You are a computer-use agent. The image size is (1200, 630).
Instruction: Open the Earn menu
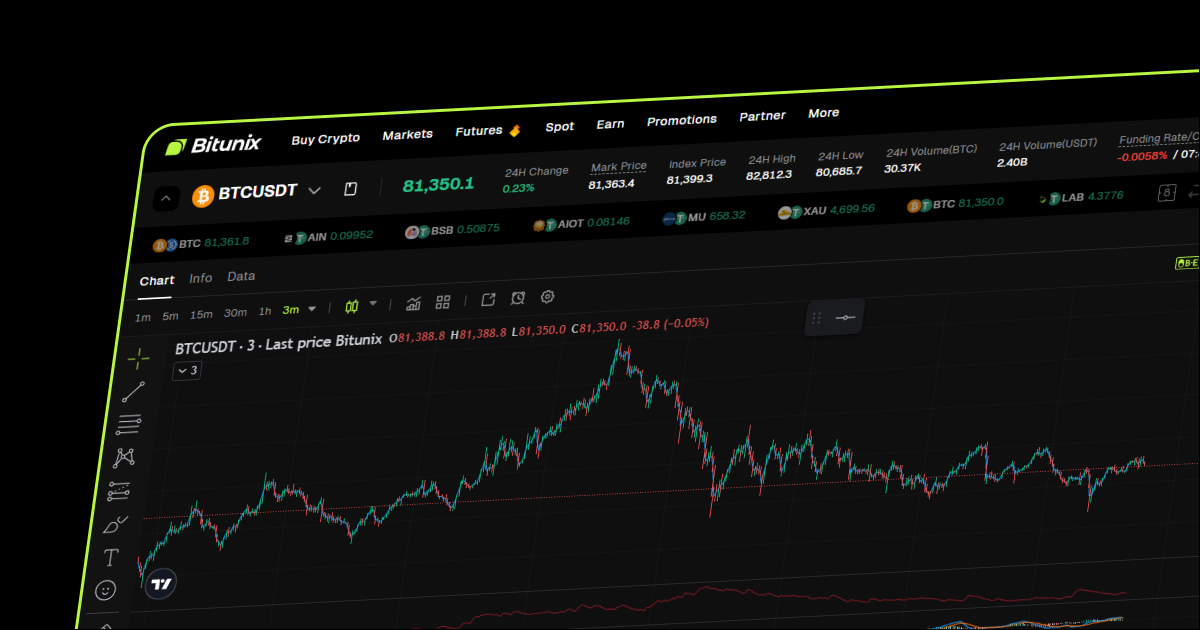click(610, 124)
